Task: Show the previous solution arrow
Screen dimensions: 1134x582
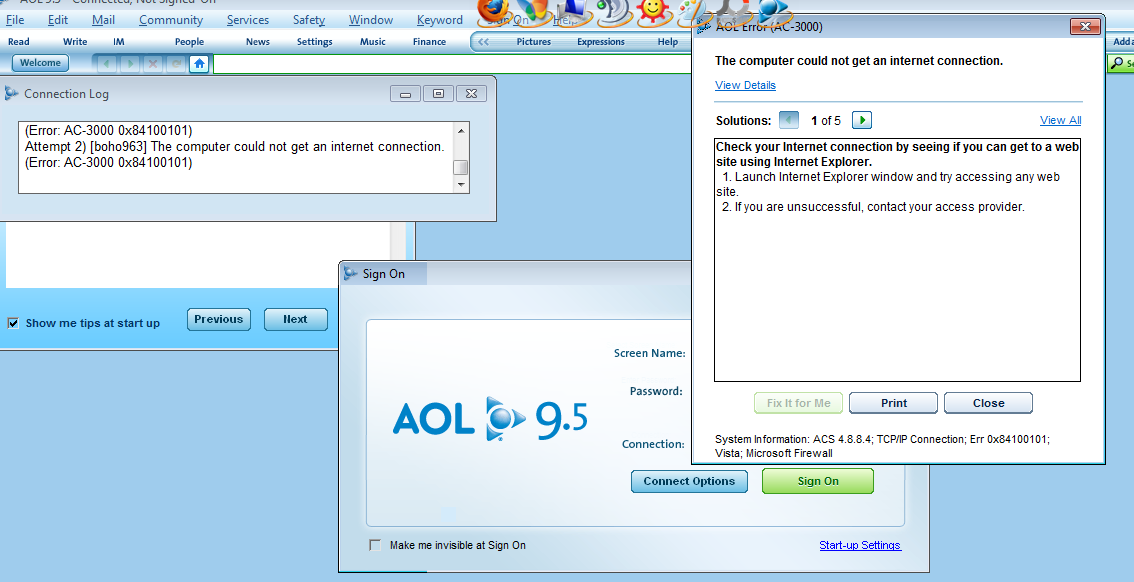Action: click(789, 120)
